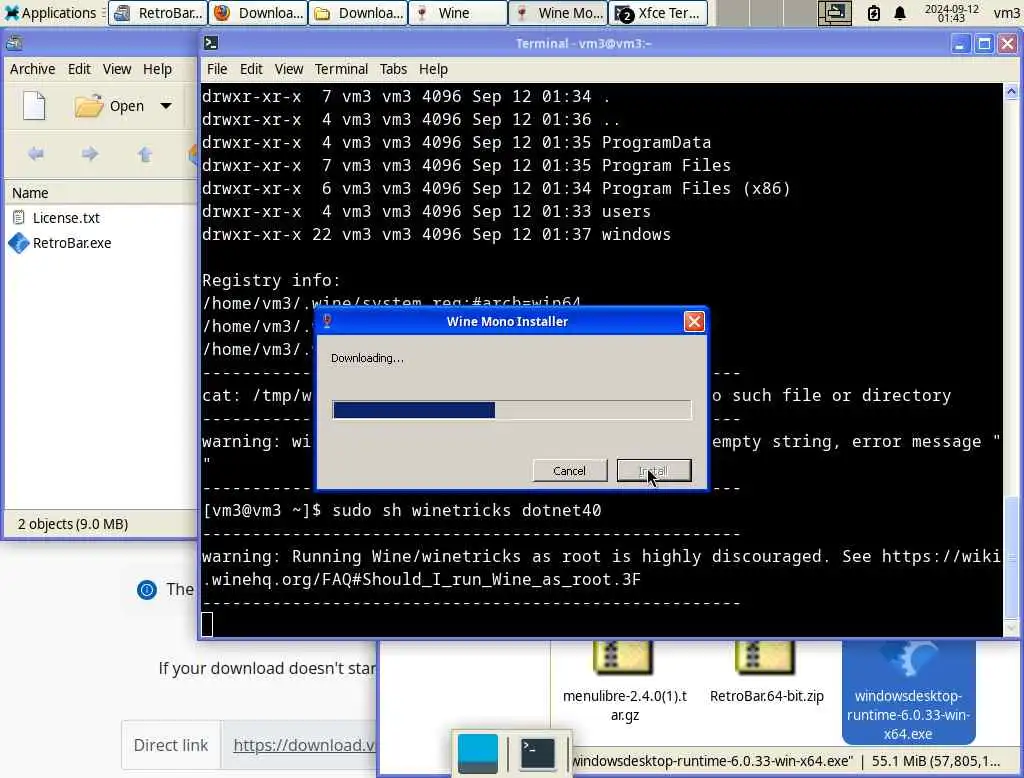Open the Tabs menu in terminal

pyautogui.click(x=393, y=69)
